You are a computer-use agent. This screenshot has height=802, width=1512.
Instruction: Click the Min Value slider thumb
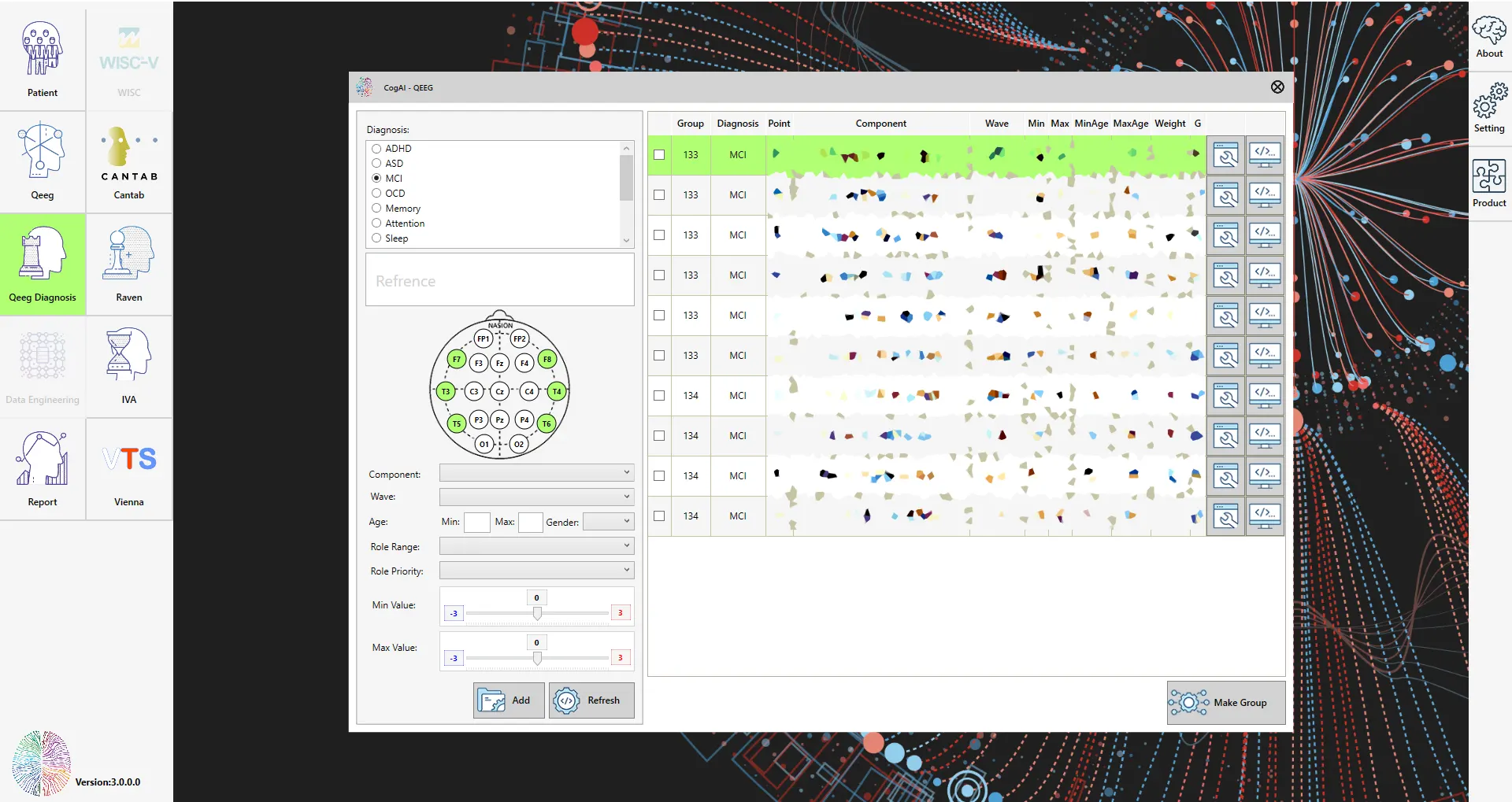537,613
